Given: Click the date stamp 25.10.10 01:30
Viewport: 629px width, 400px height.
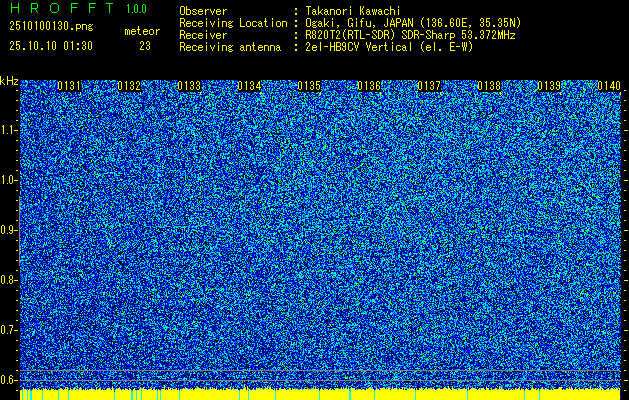Looking at the screenshot, I should [x=51, y=46].
